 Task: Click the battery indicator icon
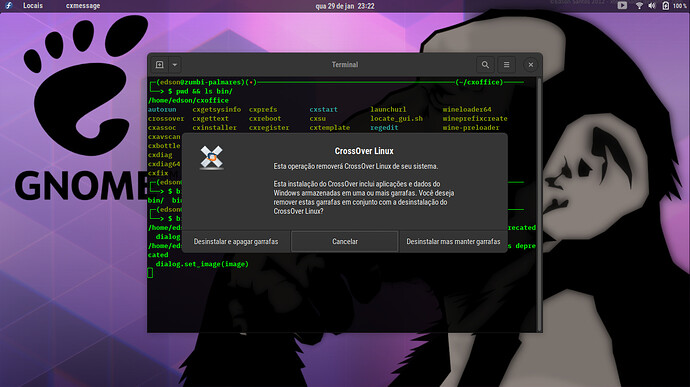pos(665,6)
